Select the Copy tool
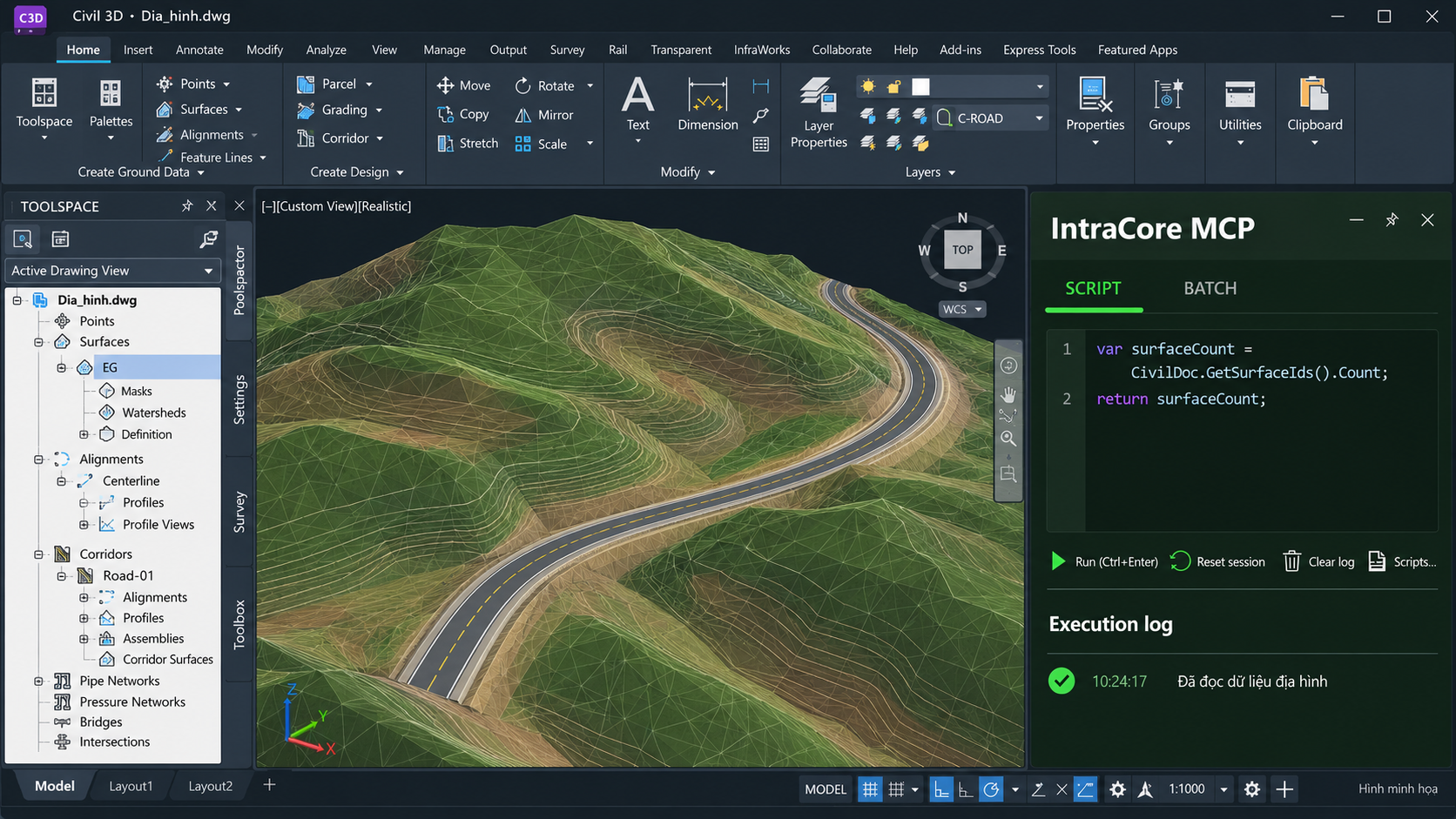The image size is (1456, 819). coord(463,114)
